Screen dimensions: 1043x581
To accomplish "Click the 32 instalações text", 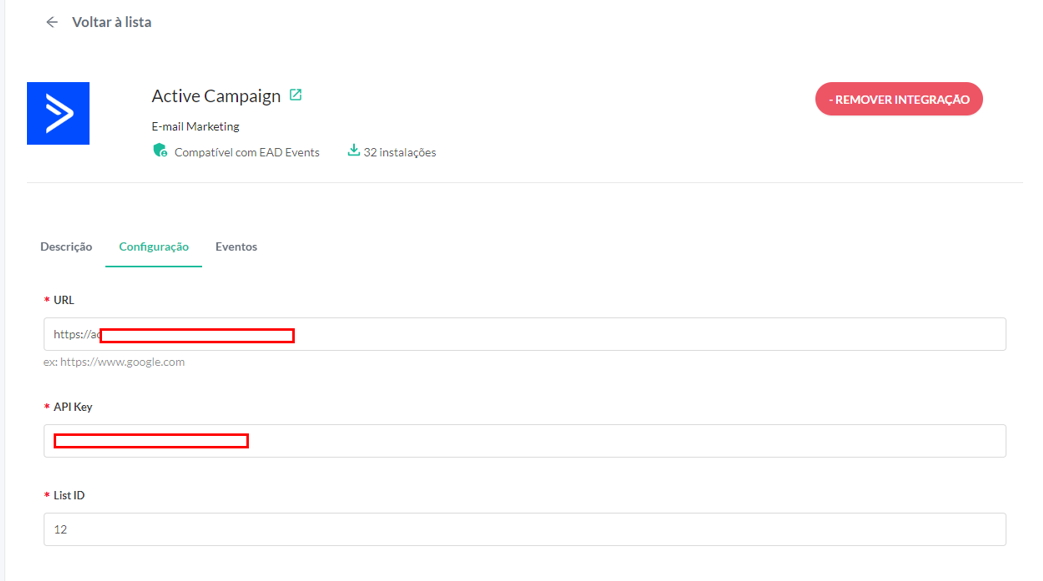I will point(400,152).
